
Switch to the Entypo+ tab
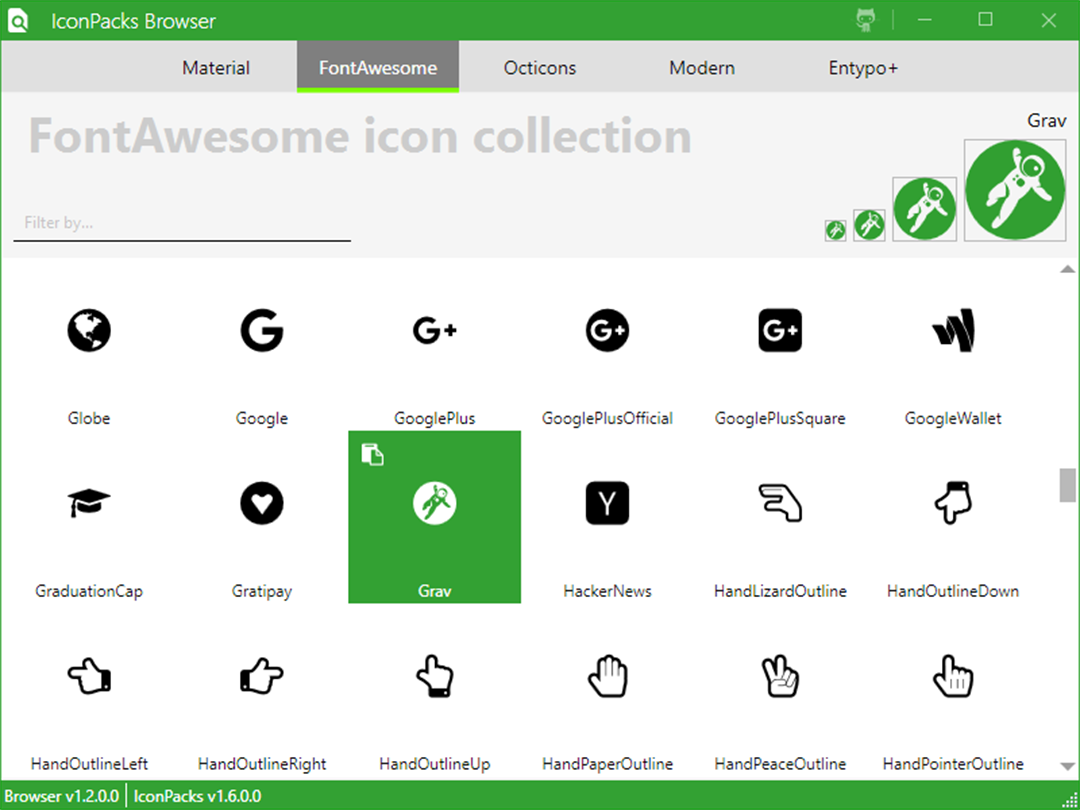coord(863,68)
